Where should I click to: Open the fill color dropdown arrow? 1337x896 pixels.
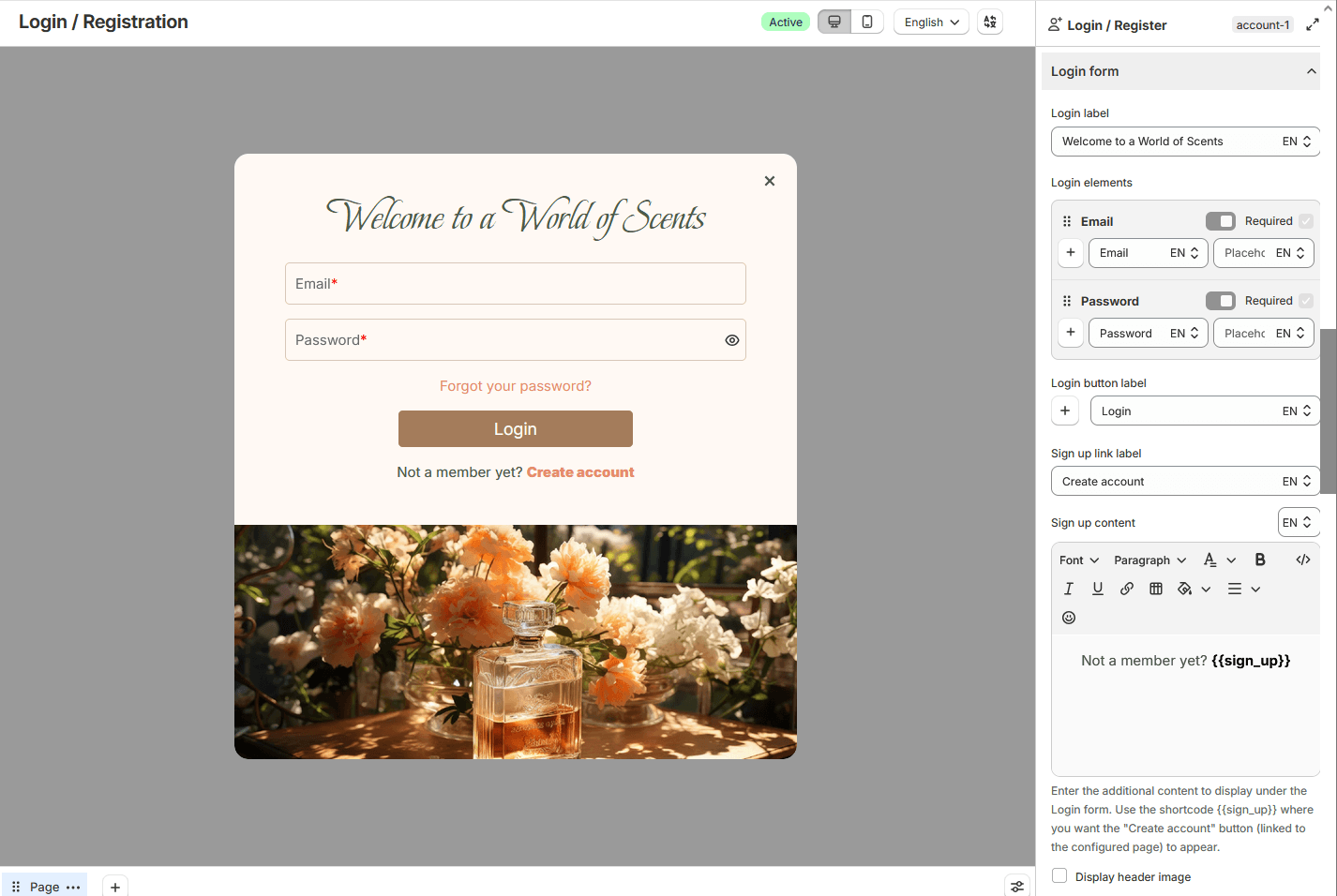(x=1206, y=589)
